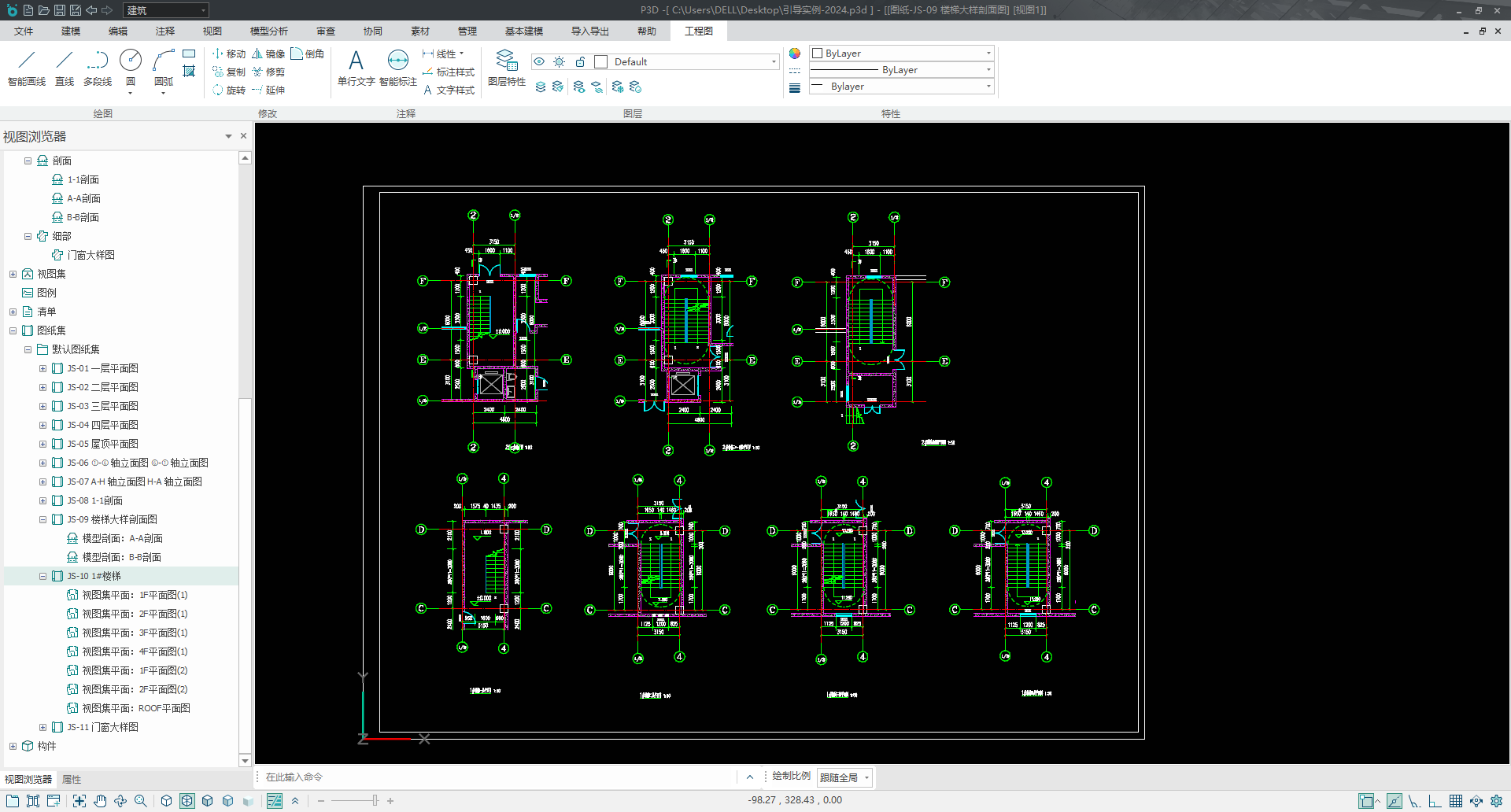This screenshot has width=1511, height=812.
Task: Click the 标注样式 dimension style button
Action: pos(449,72)
